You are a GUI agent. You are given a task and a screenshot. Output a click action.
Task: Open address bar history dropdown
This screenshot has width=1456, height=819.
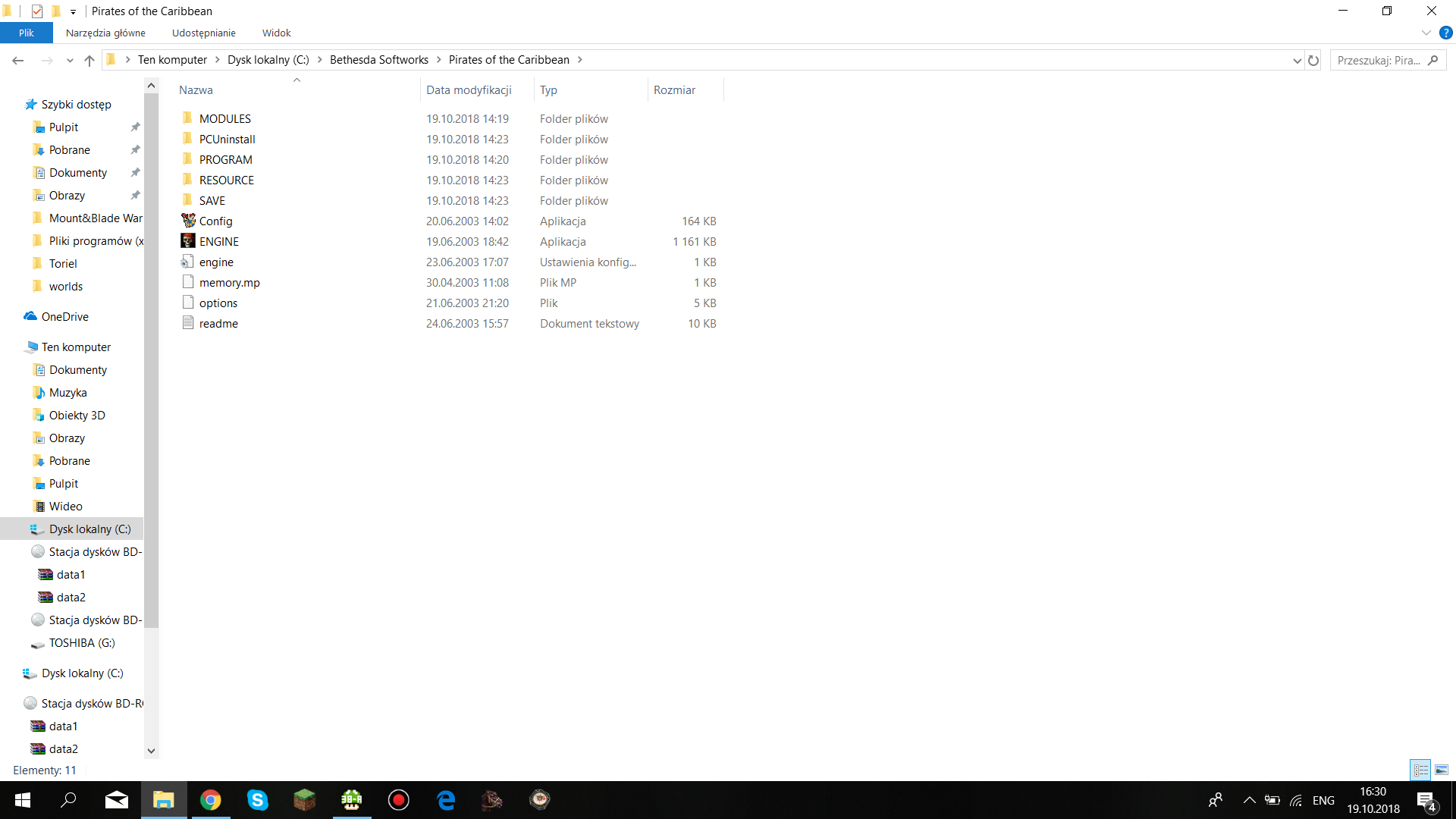(x=1297, y=61)
